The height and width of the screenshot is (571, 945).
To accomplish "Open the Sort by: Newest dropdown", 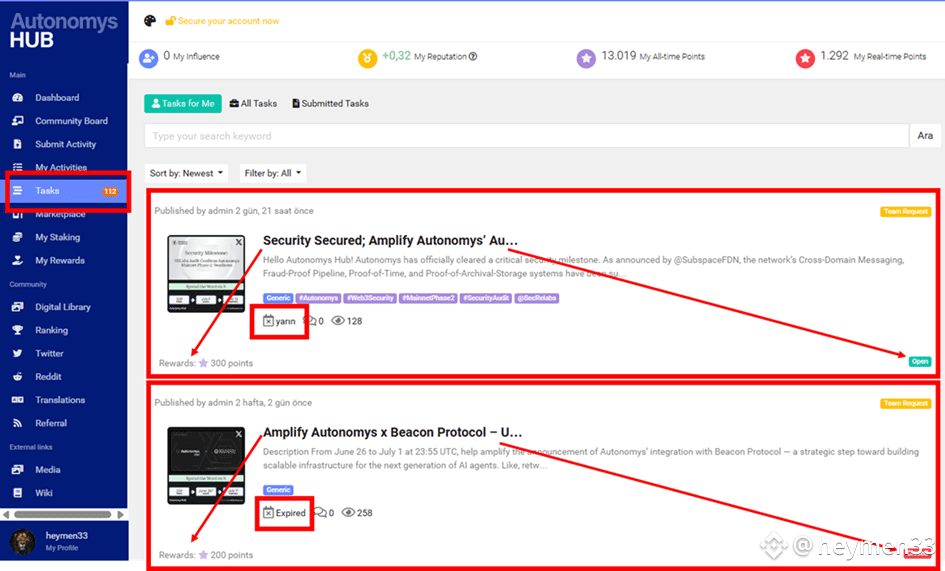I will [186, 174].
